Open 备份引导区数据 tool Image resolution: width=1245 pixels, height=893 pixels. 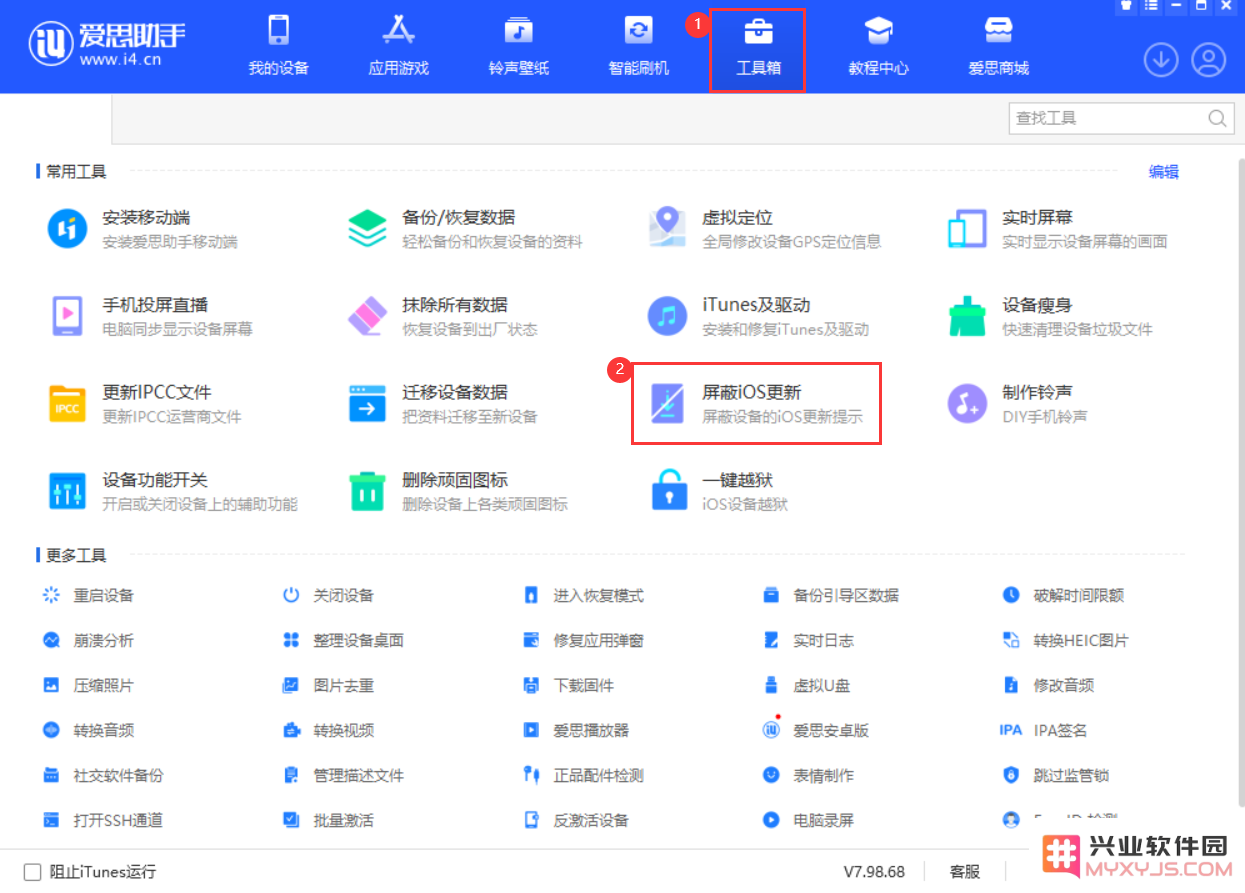[x=831, y=595]
